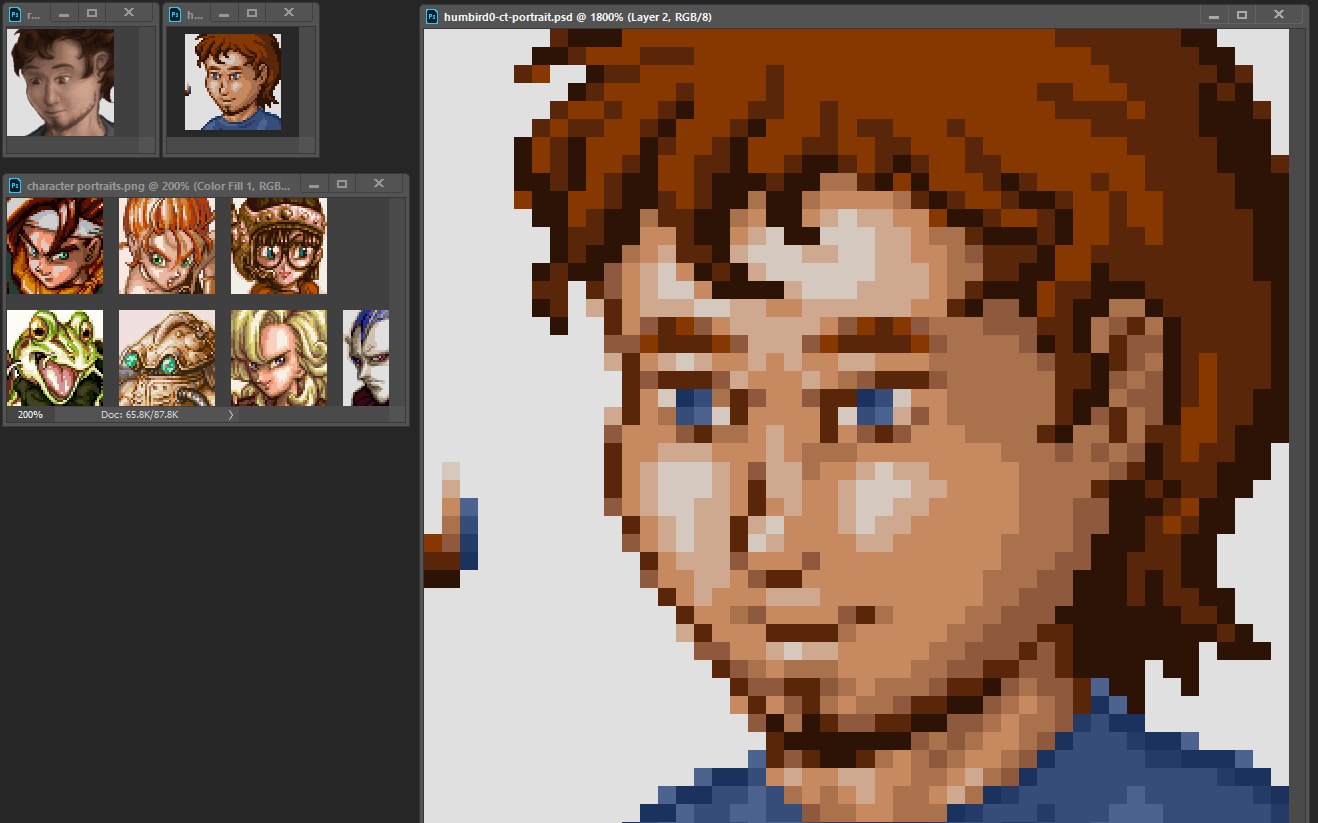Viewport: 1318px width, 823px height.
Task: Click the 200% zoom level field
Action: (x=30, y=414)
